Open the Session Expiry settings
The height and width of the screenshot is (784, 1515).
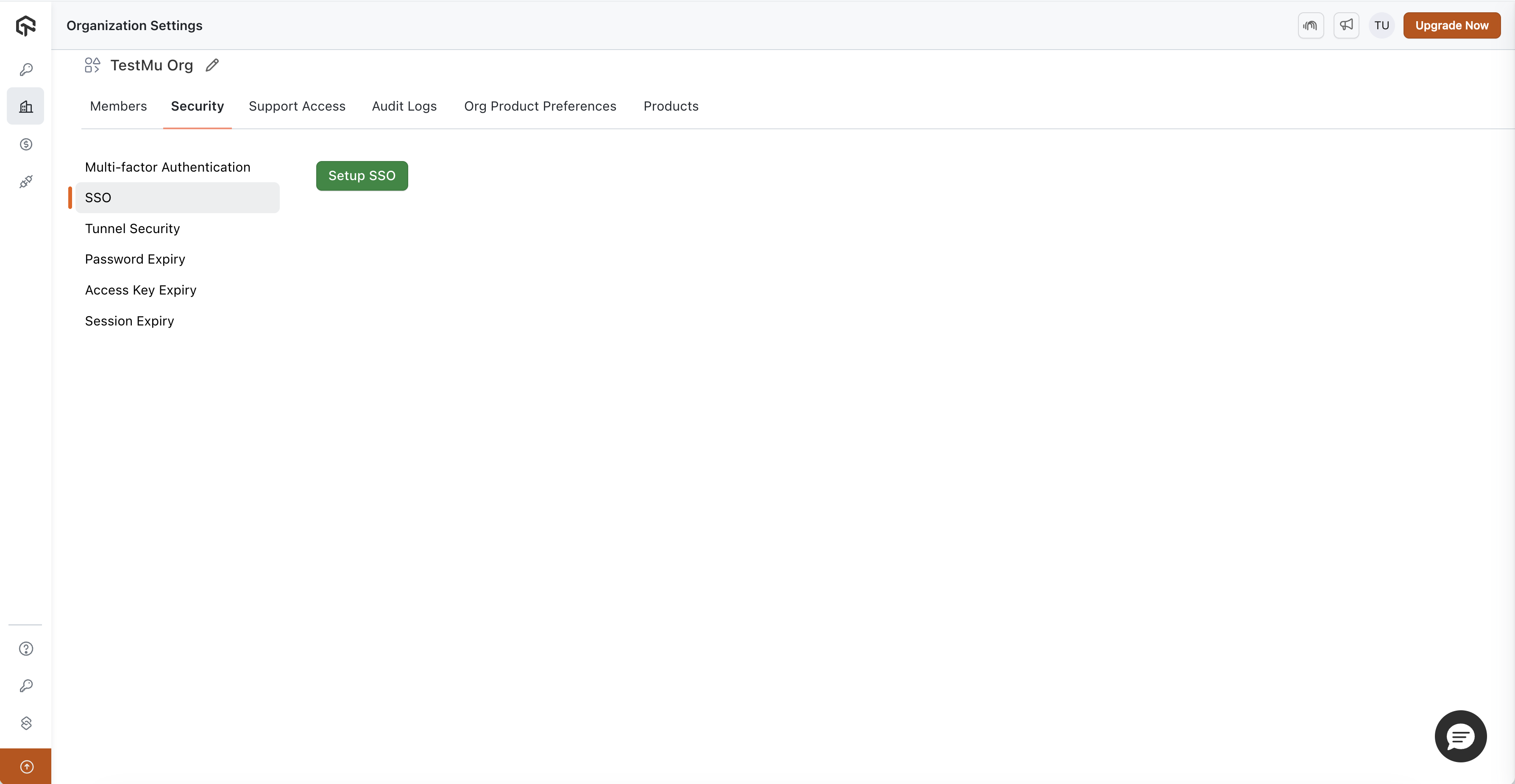129,321
